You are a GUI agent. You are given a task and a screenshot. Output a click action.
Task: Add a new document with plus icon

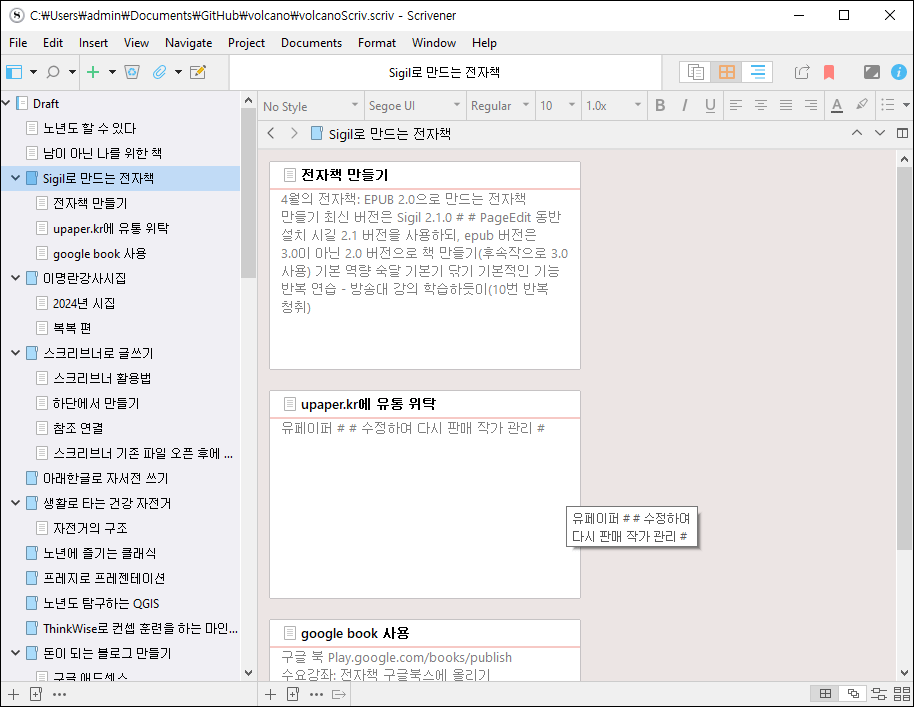click(x=93, y=72)
